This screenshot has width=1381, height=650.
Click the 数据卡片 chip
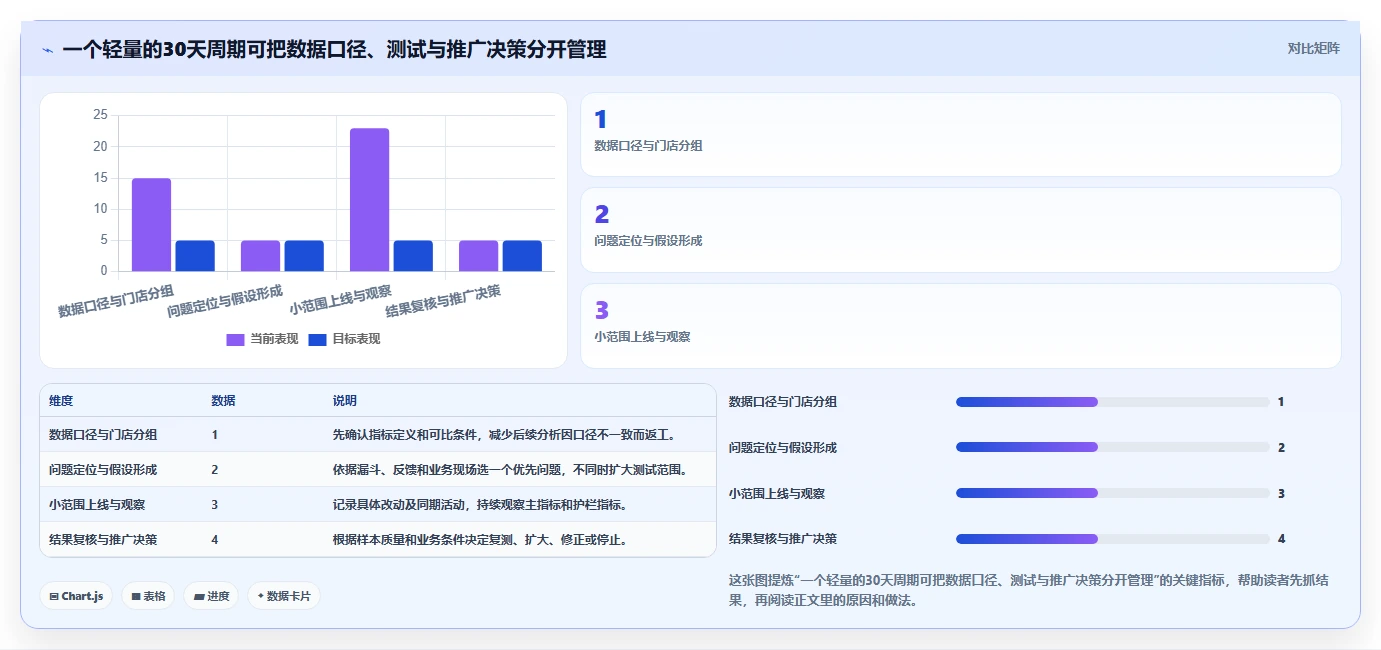click(284, 596)
